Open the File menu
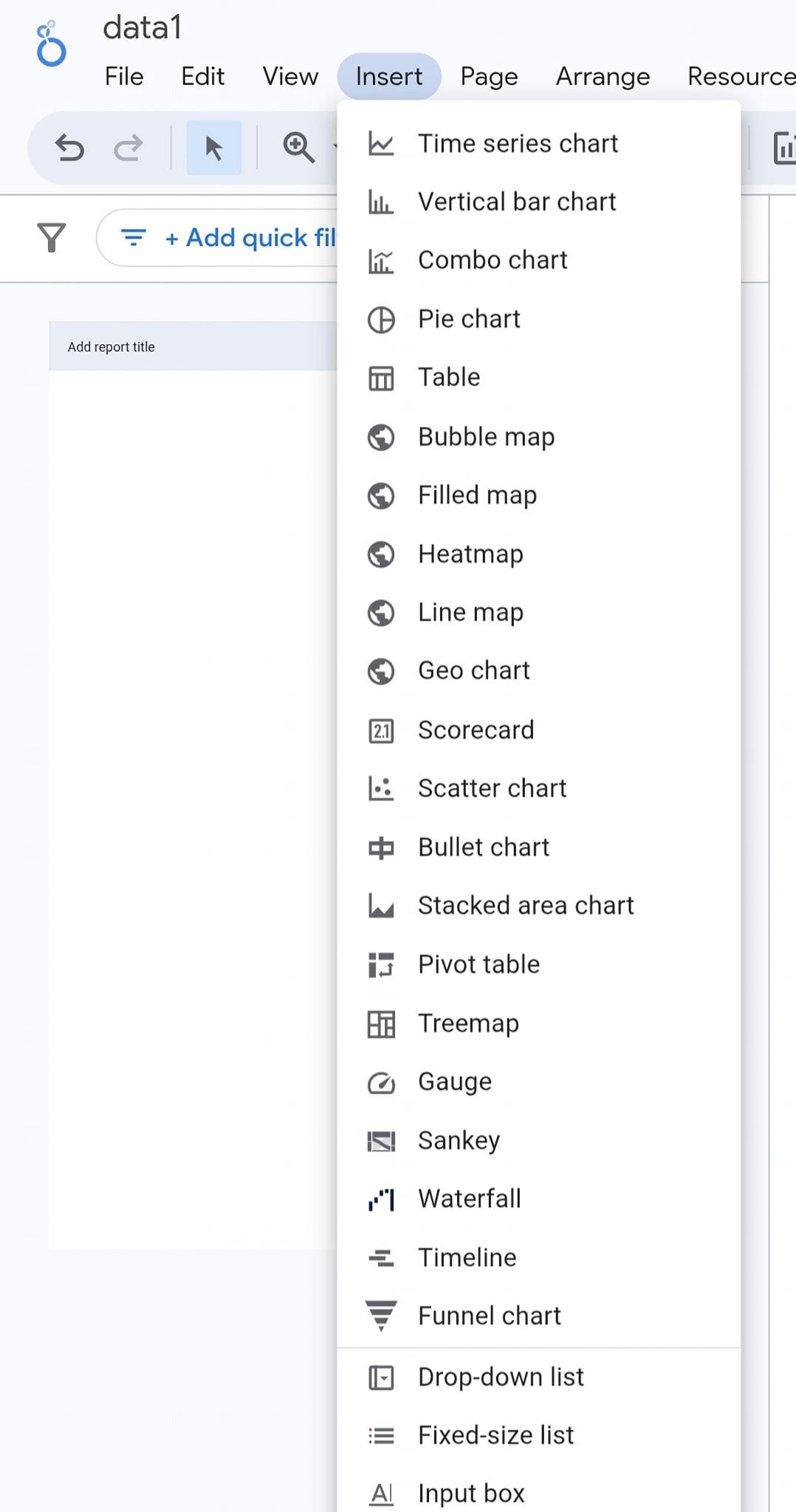Viewport: 796px width, 1512px height. click(x=124, y=76)
